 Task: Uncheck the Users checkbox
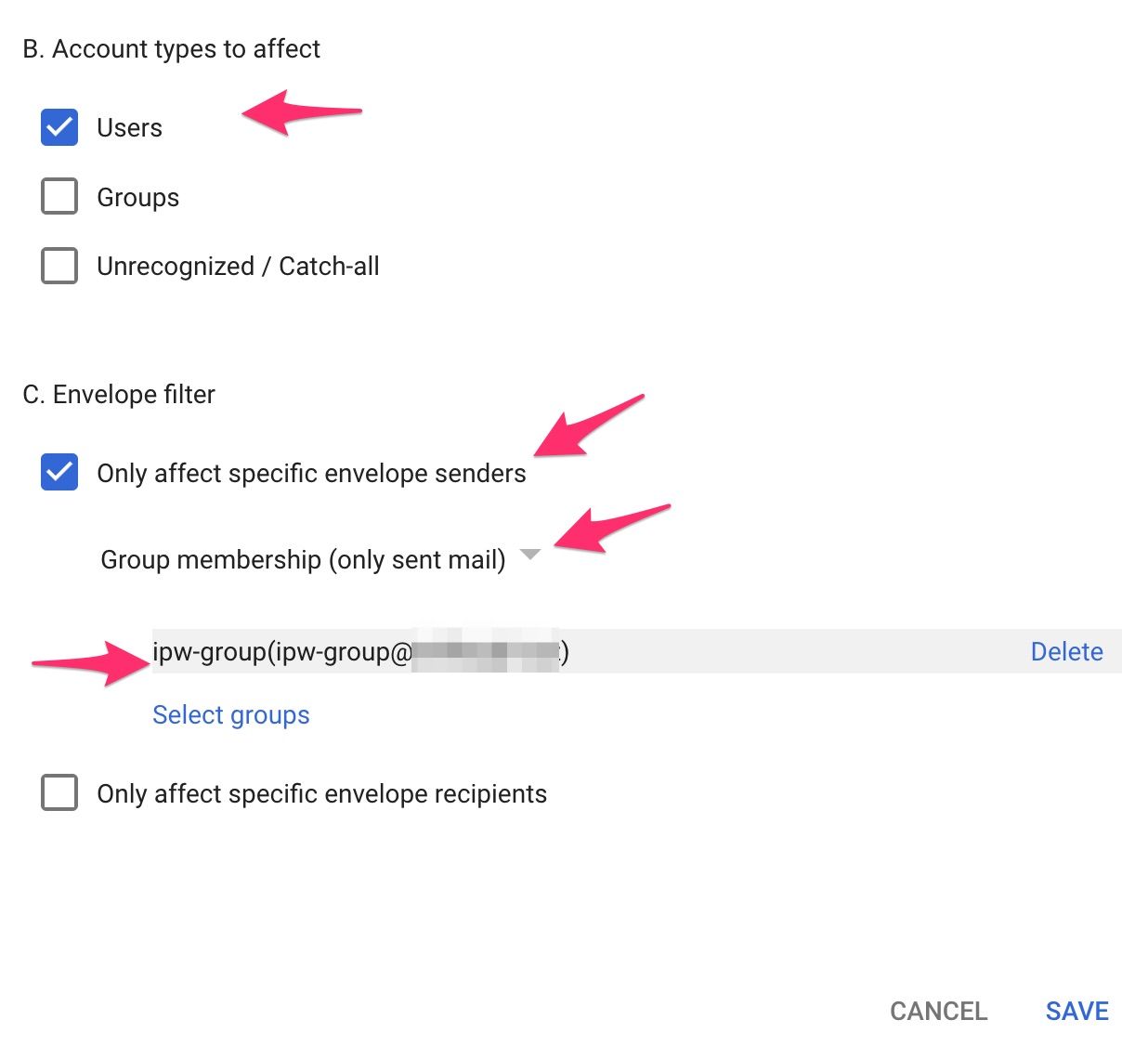[59, 127]
